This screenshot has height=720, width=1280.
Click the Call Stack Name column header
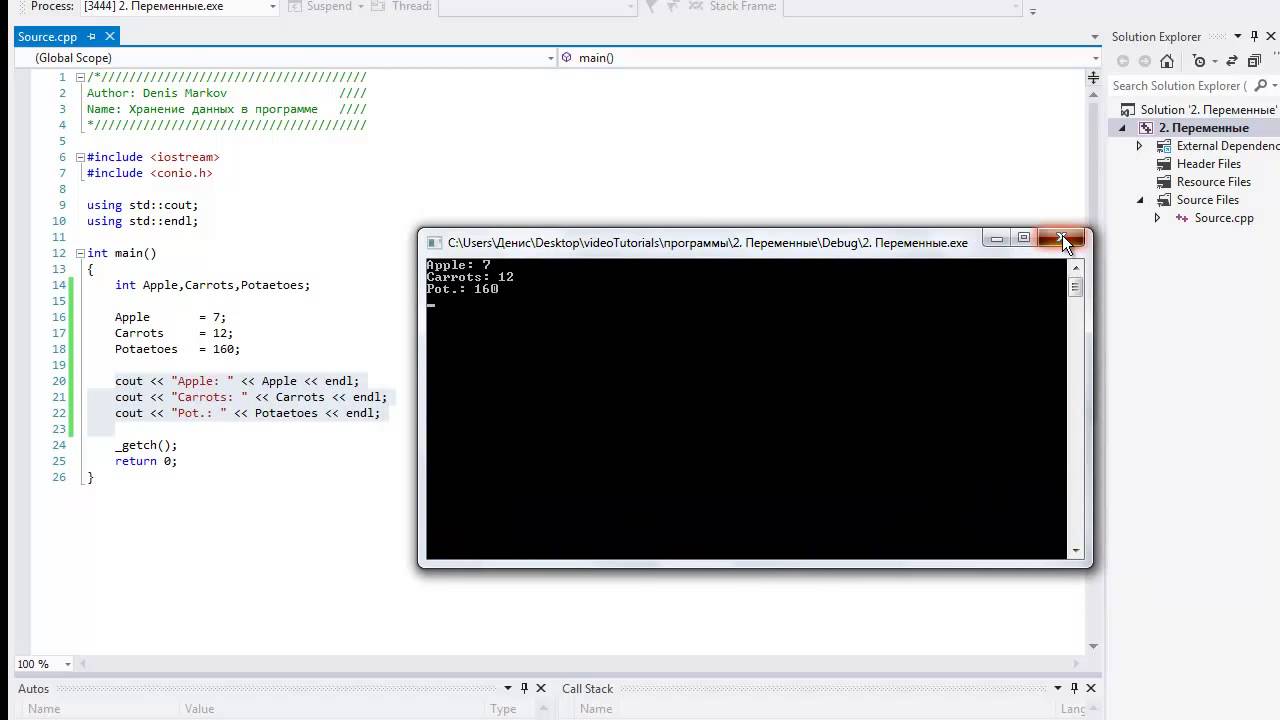click(x=596, y=709)
